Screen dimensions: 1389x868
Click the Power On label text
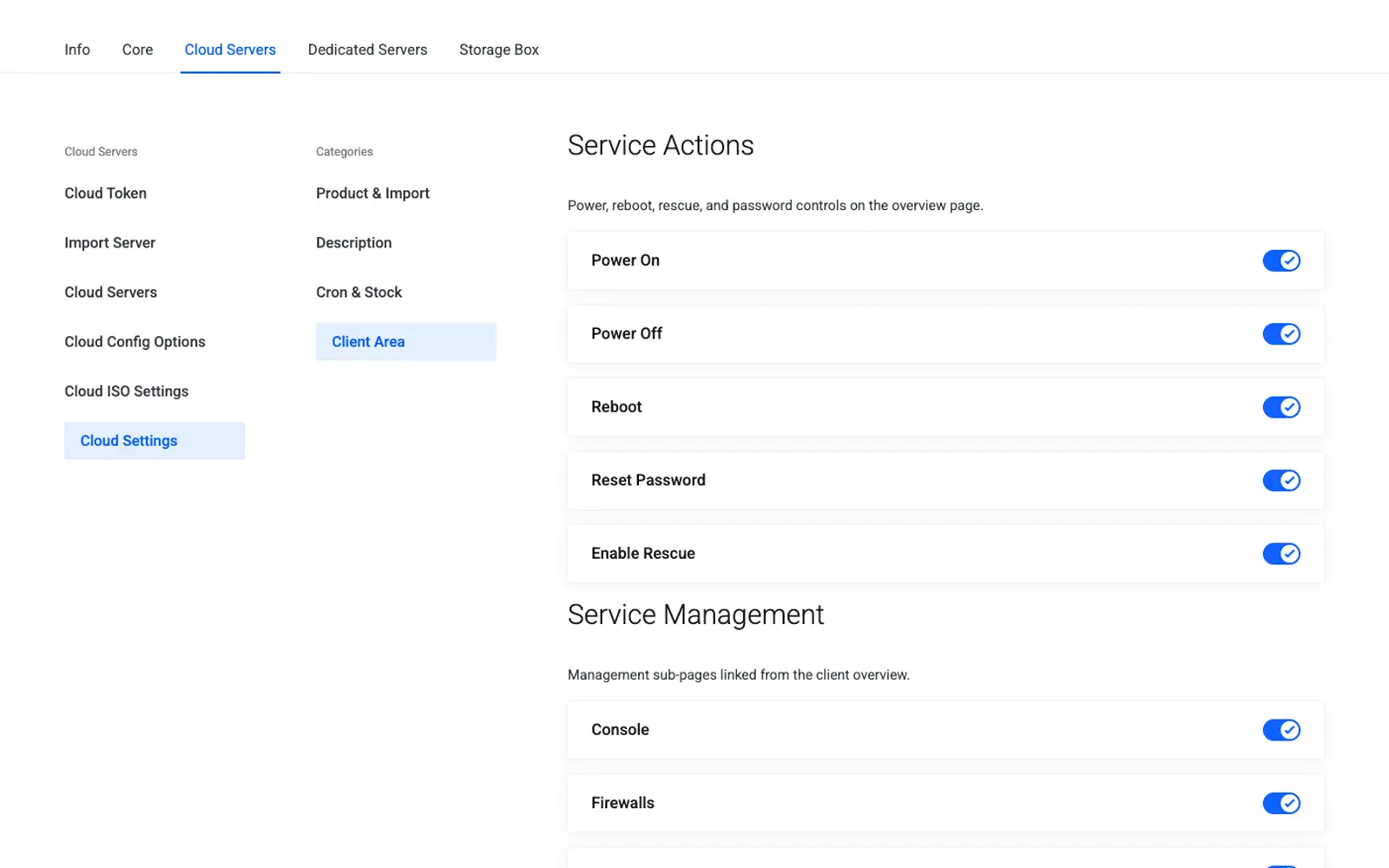coord(625,260)
